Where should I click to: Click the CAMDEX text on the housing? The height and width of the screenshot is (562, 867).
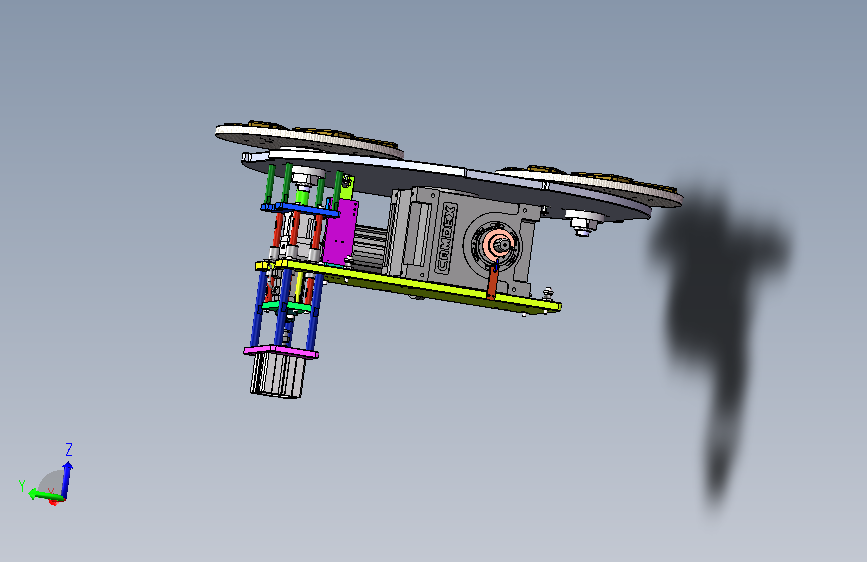pyautogui.click(x=446, y=237)
